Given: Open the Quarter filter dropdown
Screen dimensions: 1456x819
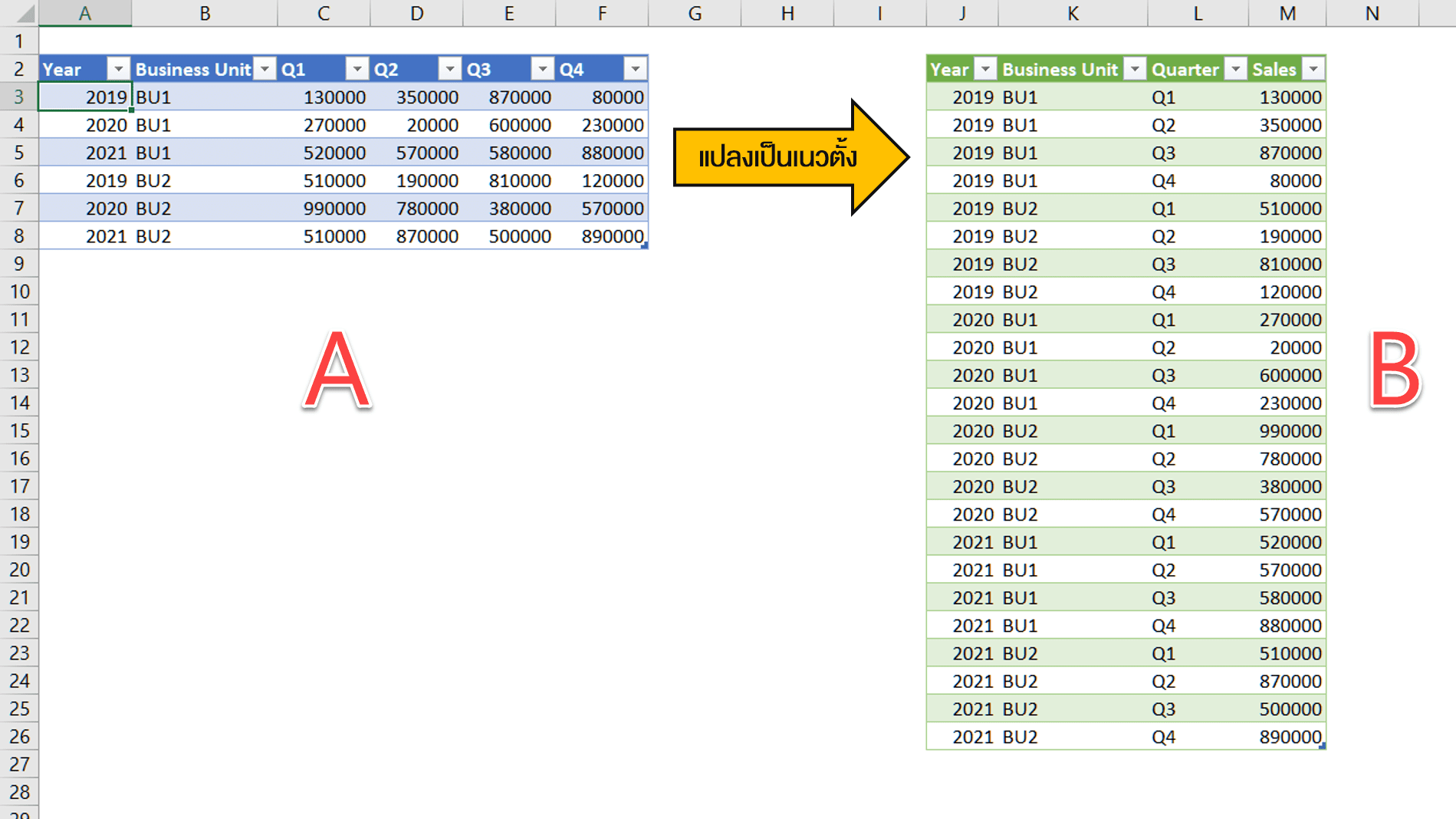Looking at the screenshot, I should click(1235, 68).
